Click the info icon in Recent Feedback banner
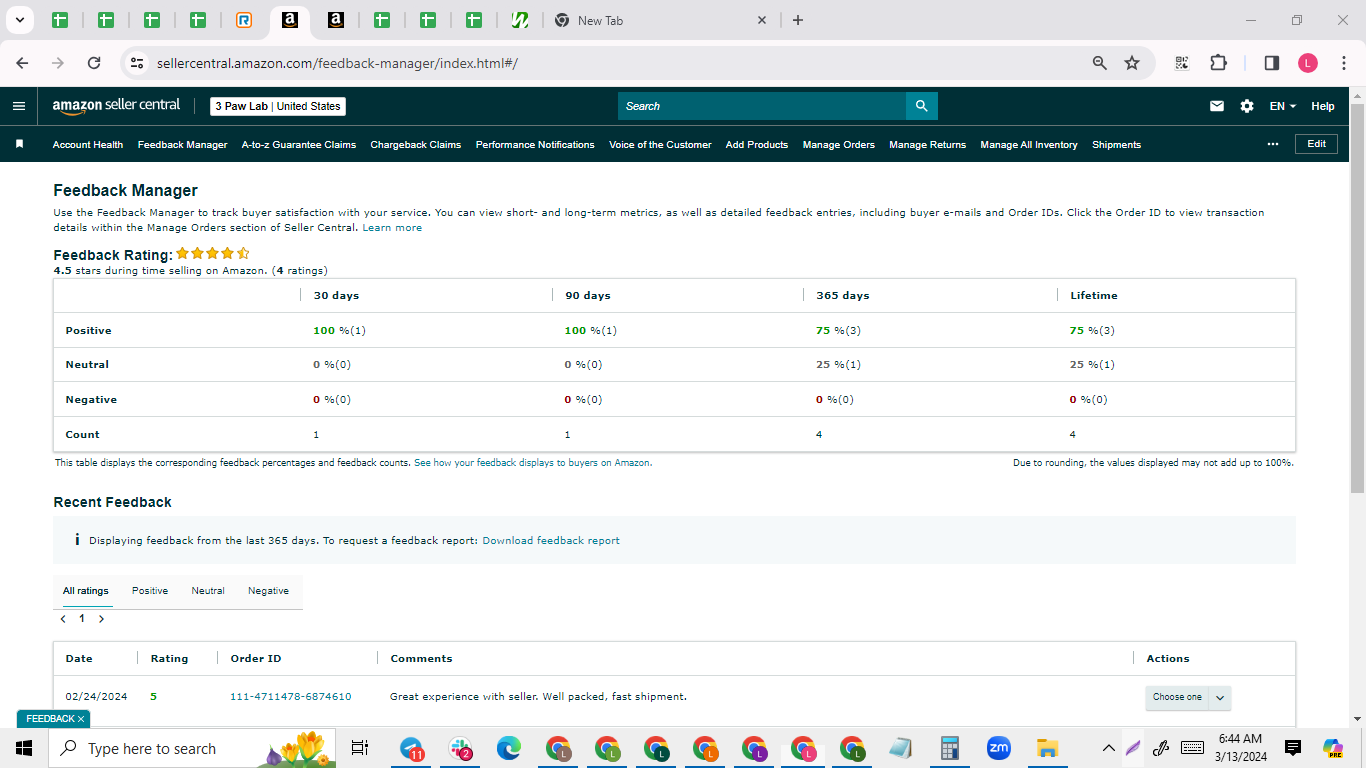This screenshot has width=1366, height=768. 77,540
